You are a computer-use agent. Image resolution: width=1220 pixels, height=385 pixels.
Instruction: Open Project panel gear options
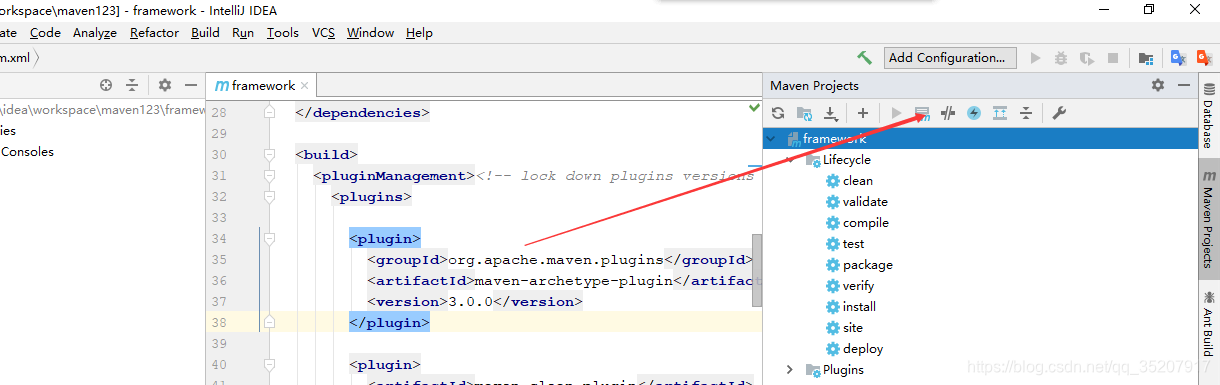165,85
